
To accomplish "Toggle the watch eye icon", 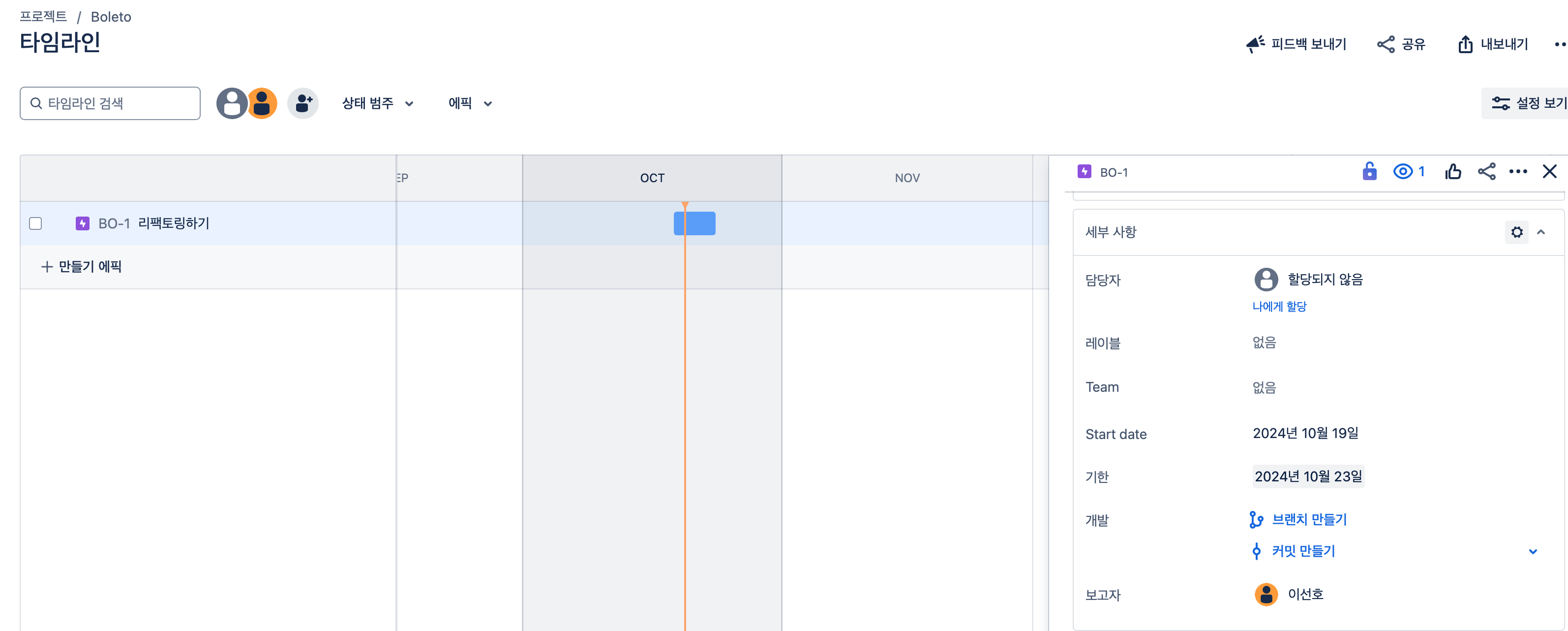I will tap(1402, 172).
